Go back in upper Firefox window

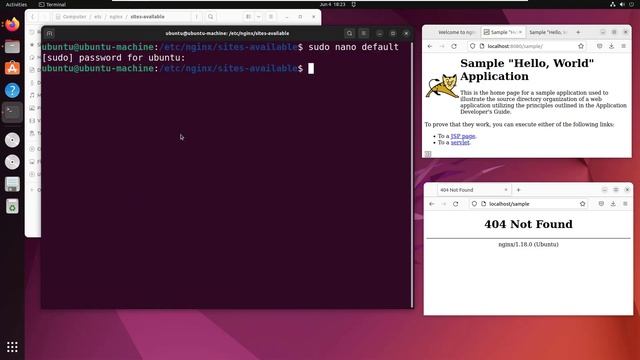coord(430,46)
